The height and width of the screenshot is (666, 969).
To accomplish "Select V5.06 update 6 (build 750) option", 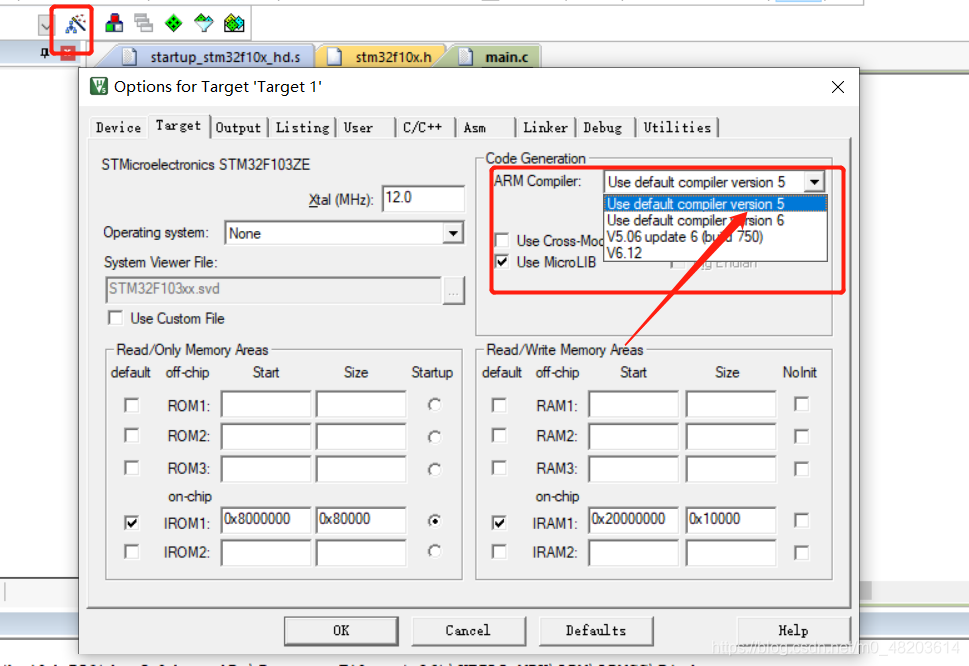I will click(715, 237).
